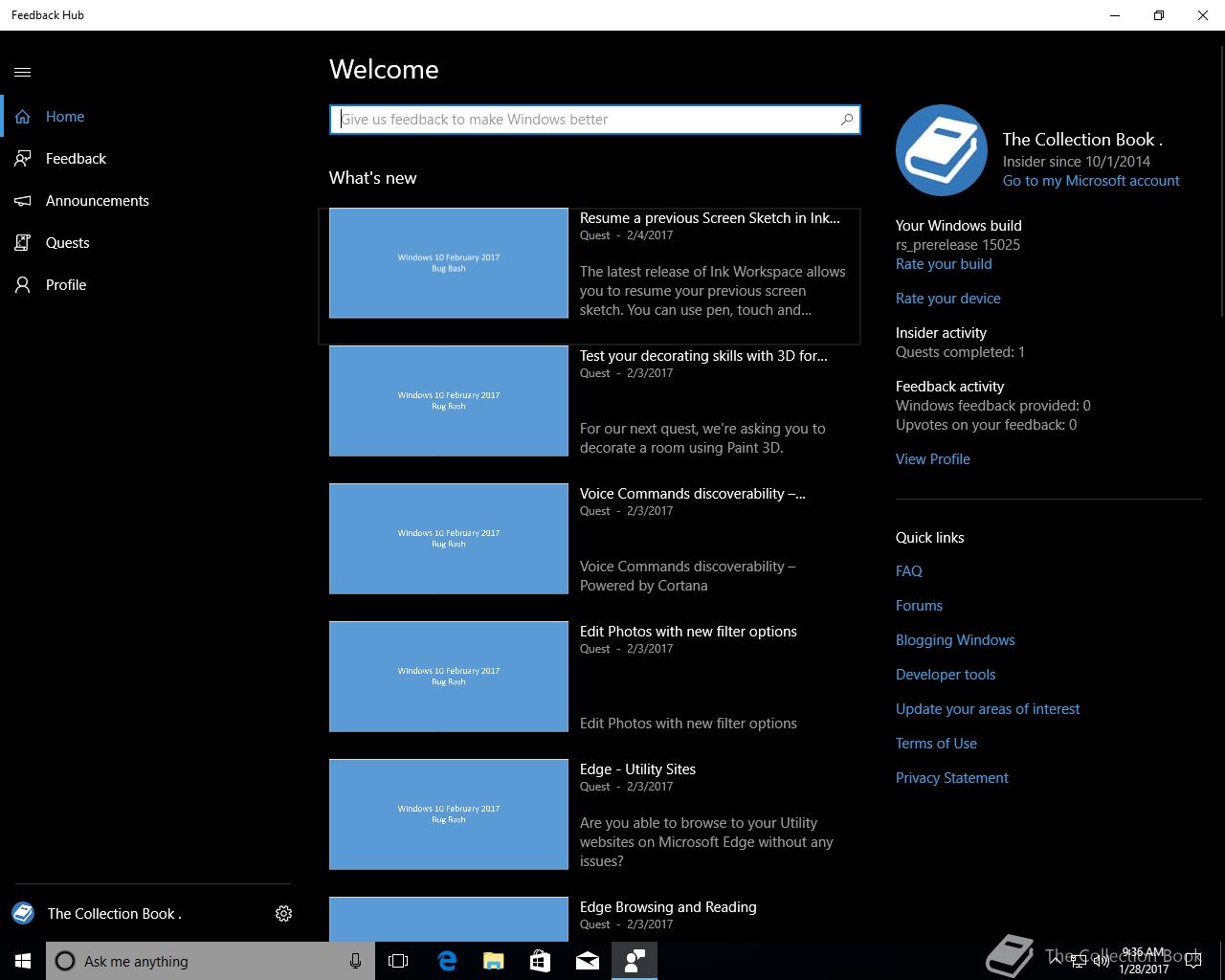This screenshot has width=1225, height=980.
Task: Open the Windows Start menu
Action: point(23,961)
